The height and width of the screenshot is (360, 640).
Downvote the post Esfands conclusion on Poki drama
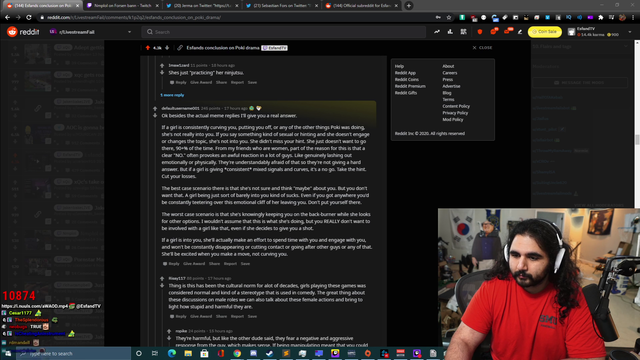tap(167, 48)
